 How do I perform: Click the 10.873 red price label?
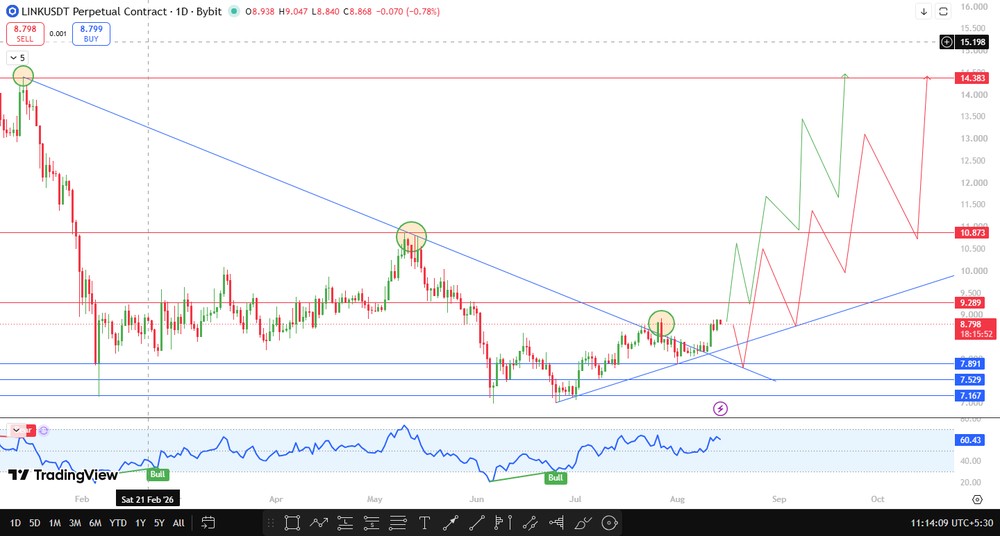coord(972,233)
